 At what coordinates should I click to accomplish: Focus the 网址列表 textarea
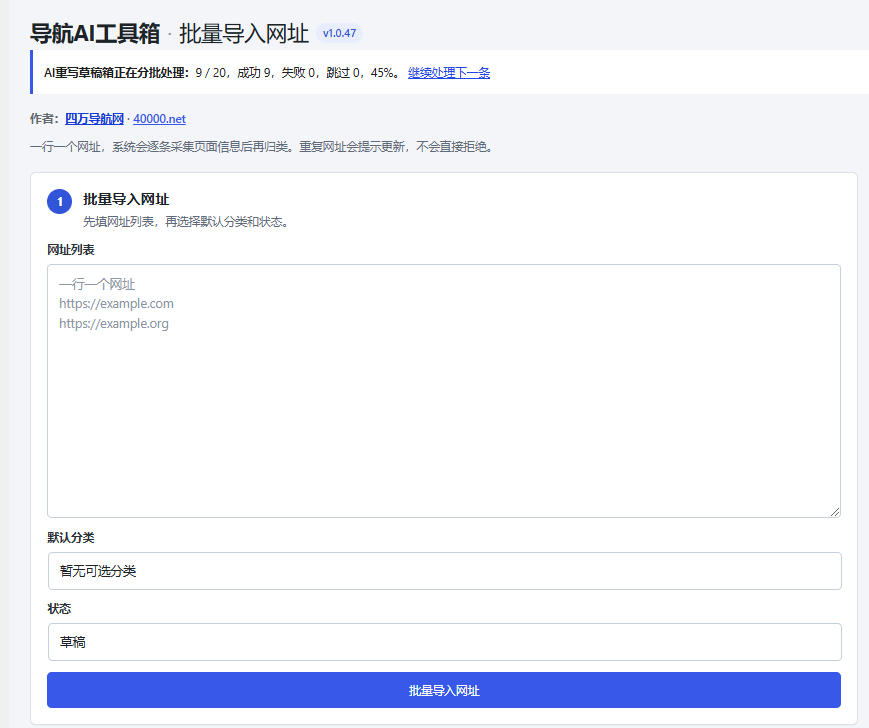tap(444, 391)
